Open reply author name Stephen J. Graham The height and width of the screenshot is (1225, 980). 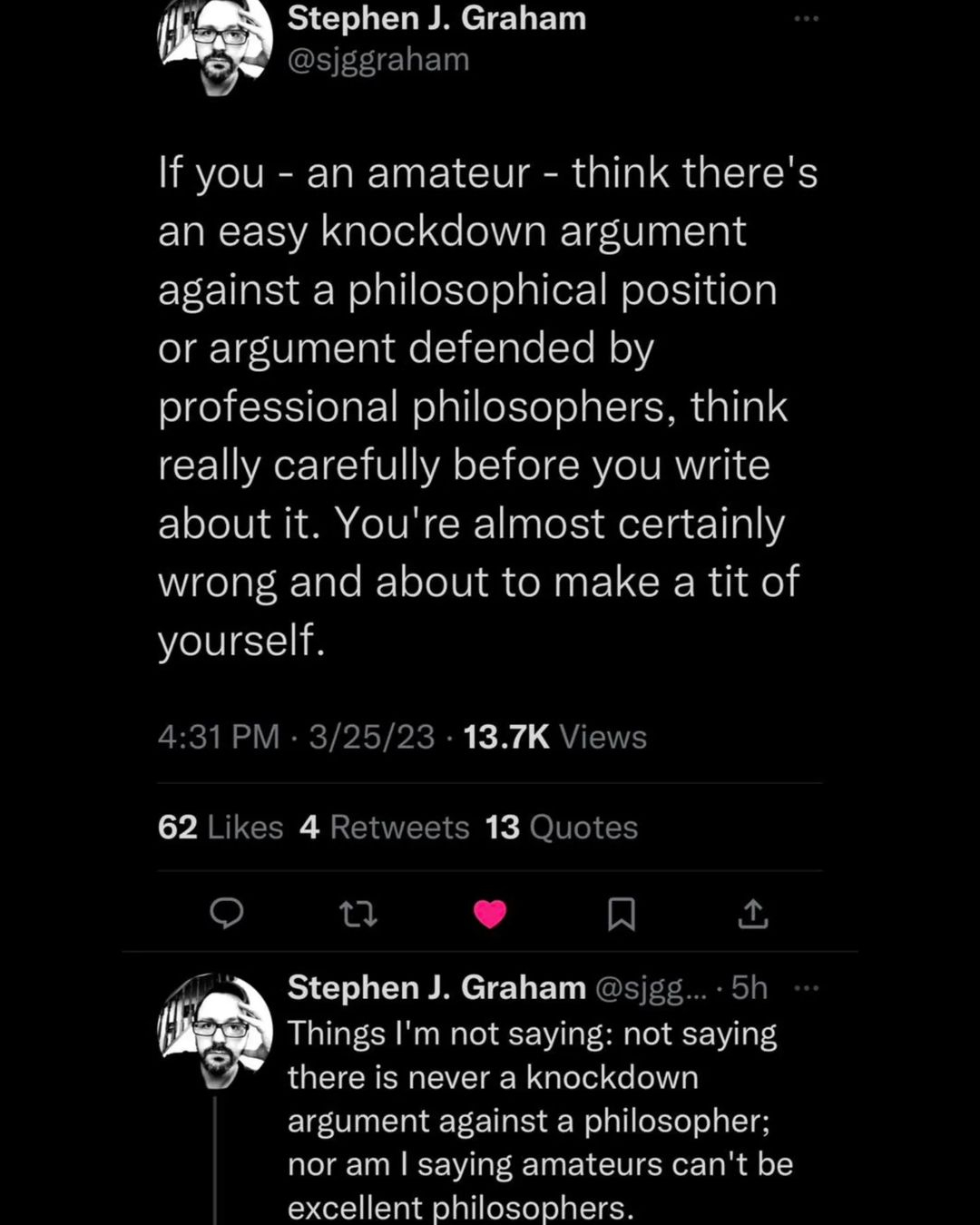436,987
